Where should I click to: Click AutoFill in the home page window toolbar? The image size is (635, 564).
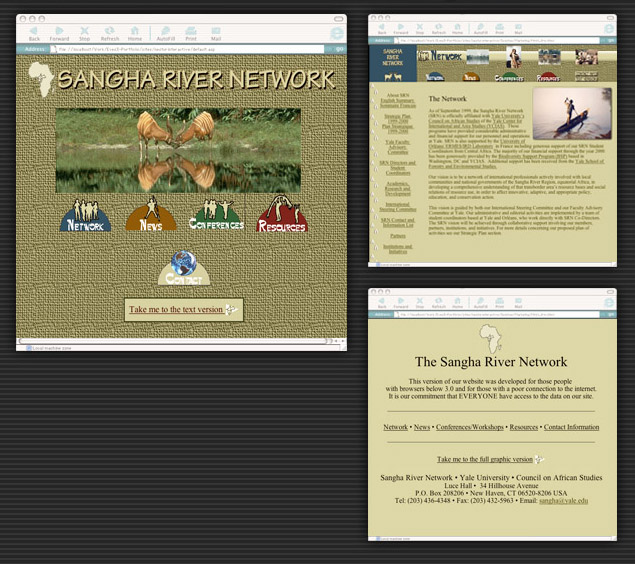[166, 34]
